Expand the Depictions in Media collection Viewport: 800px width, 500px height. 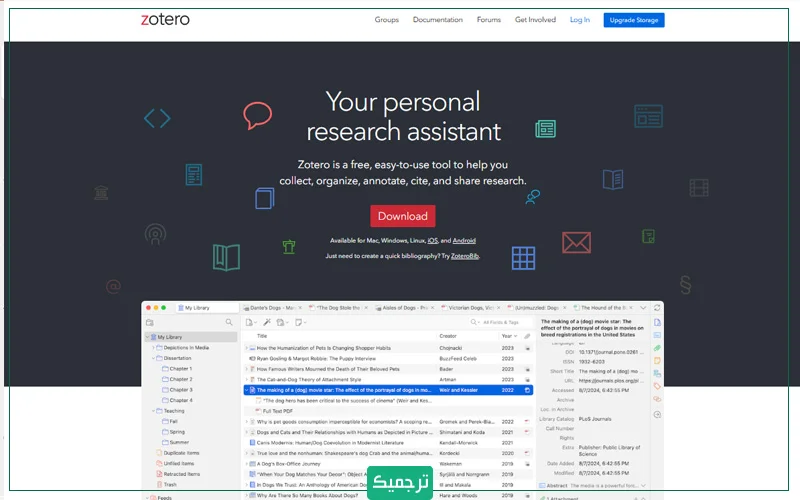tap(153, 347)
